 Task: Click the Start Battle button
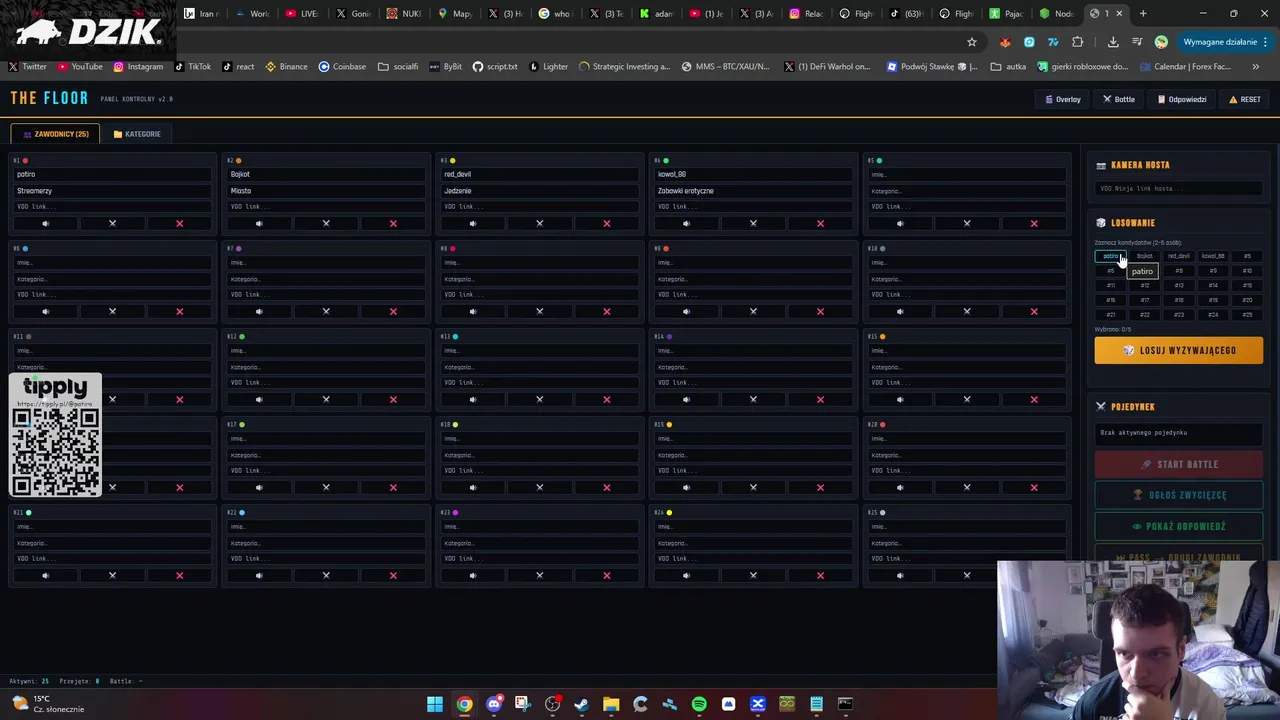click(x=1179, y=464)
